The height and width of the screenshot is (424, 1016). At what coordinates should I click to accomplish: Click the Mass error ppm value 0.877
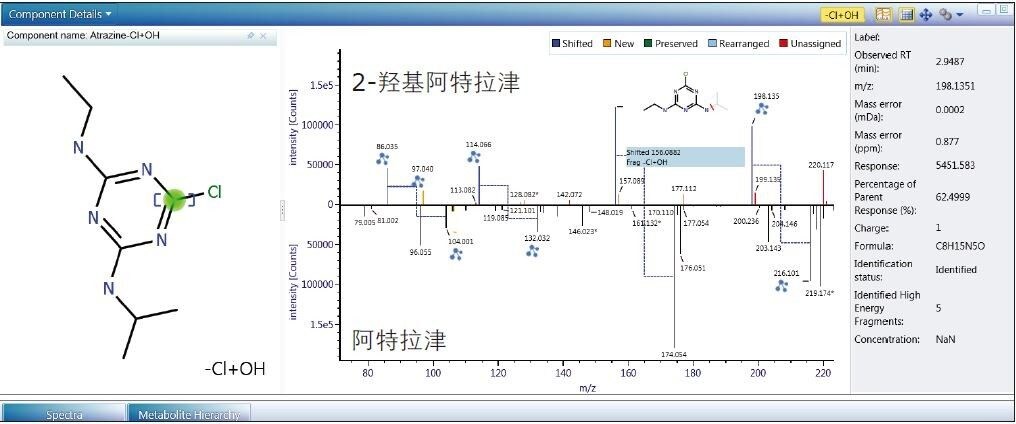947,141
